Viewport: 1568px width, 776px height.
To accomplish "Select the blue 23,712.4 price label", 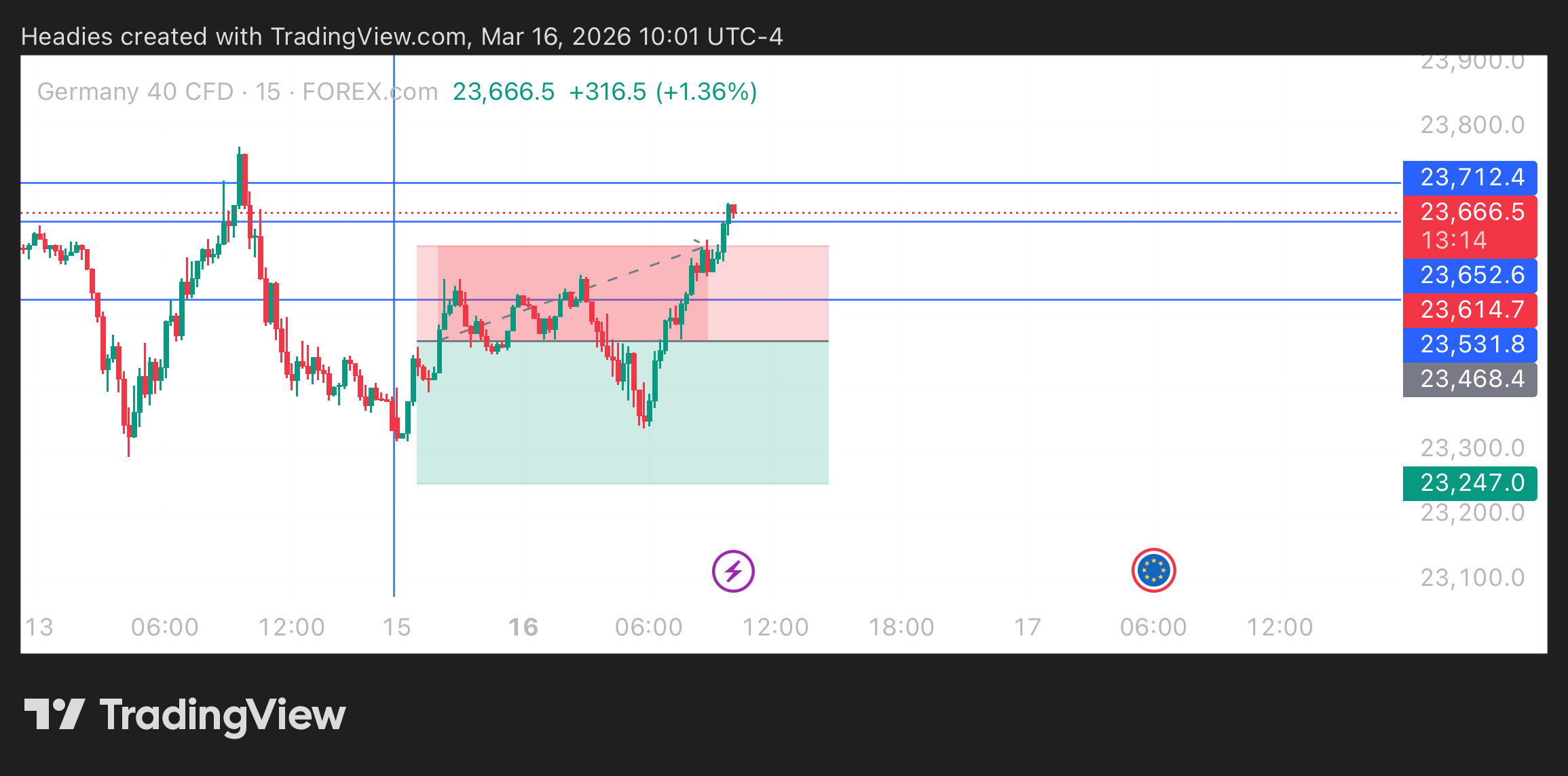I will (1470, 178).
